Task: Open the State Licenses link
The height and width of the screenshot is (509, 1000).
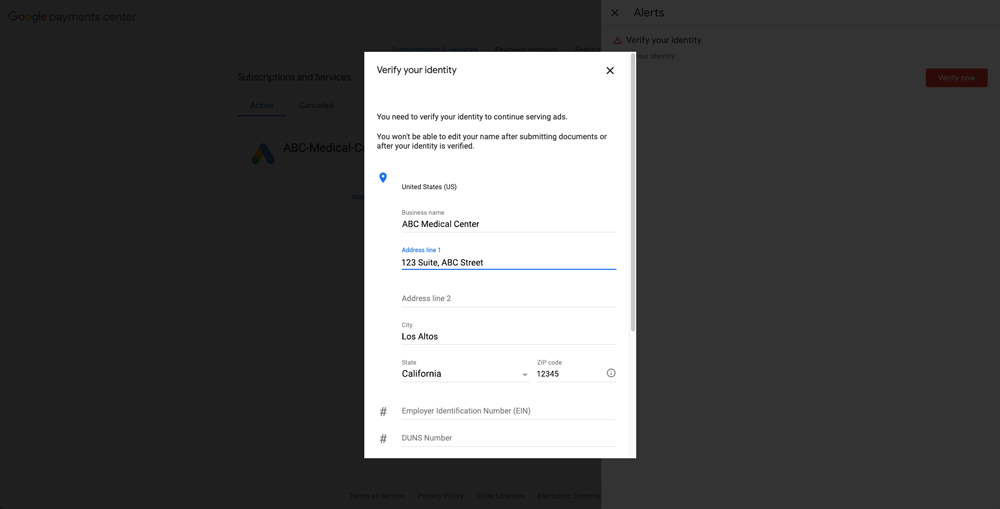Action: (x=500, y=496)
